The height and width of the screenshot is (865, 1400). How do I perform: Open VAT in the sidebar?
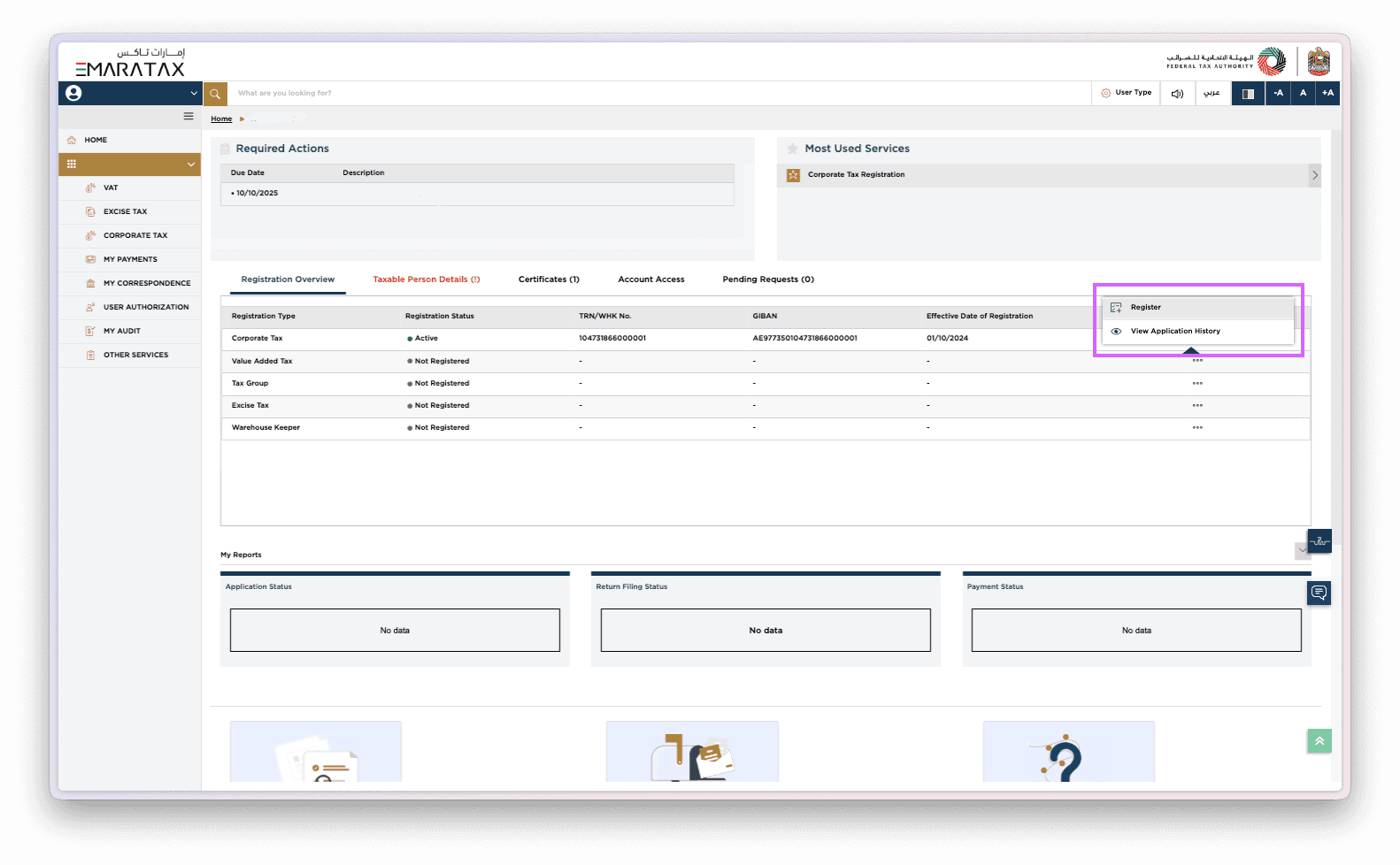coord(130,188)
